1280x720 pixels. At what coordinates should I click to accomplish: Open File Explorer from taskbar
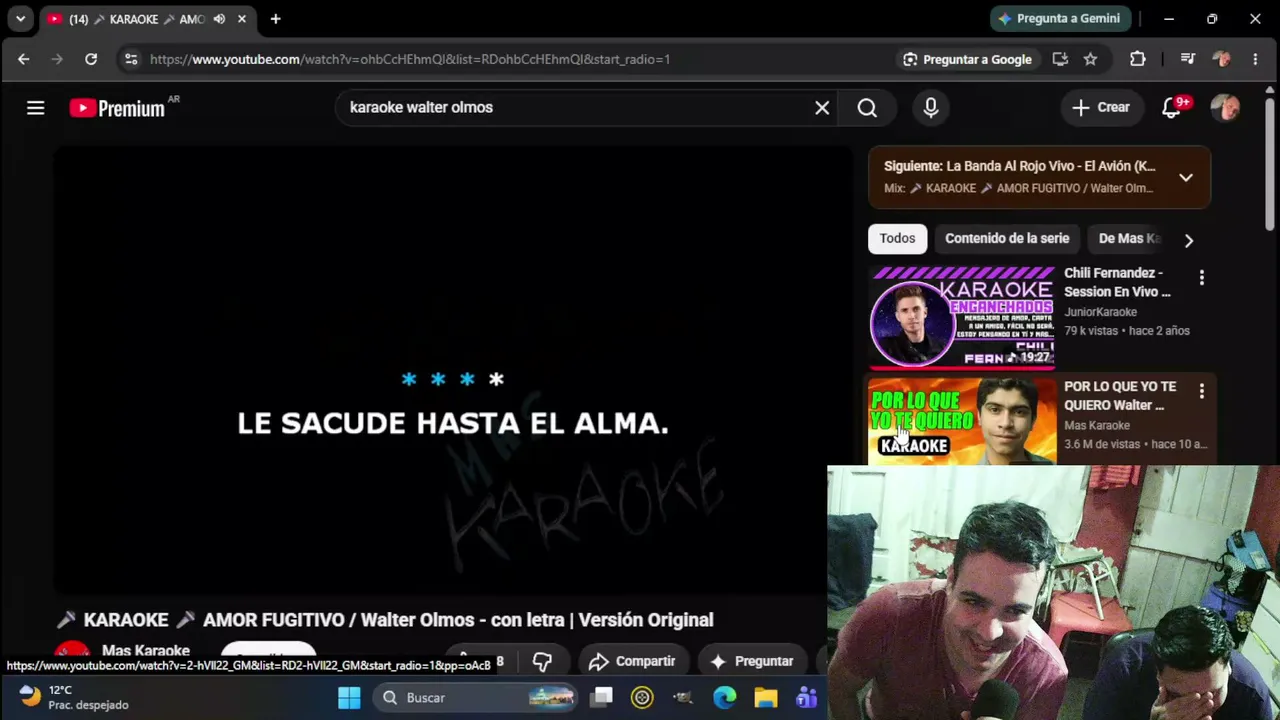765,697
